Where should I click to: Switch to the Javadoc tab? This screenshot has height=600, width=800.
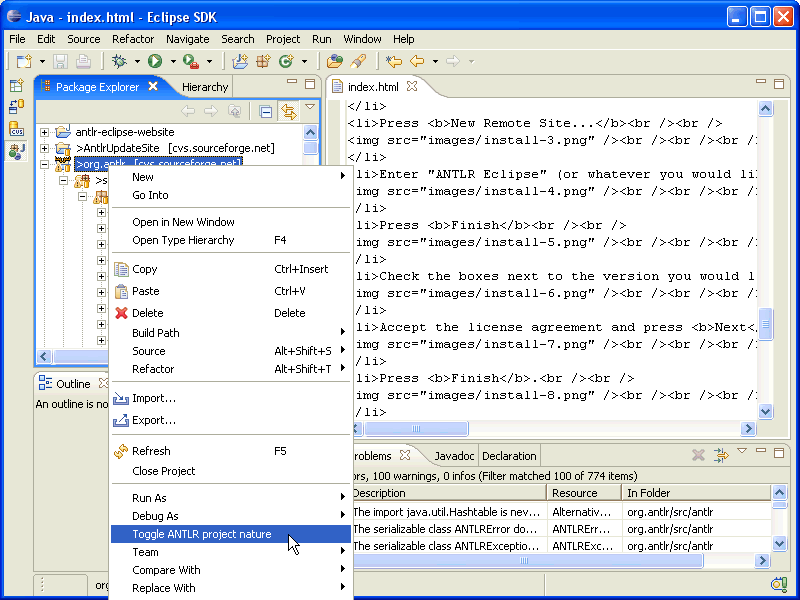click(454, 456)
